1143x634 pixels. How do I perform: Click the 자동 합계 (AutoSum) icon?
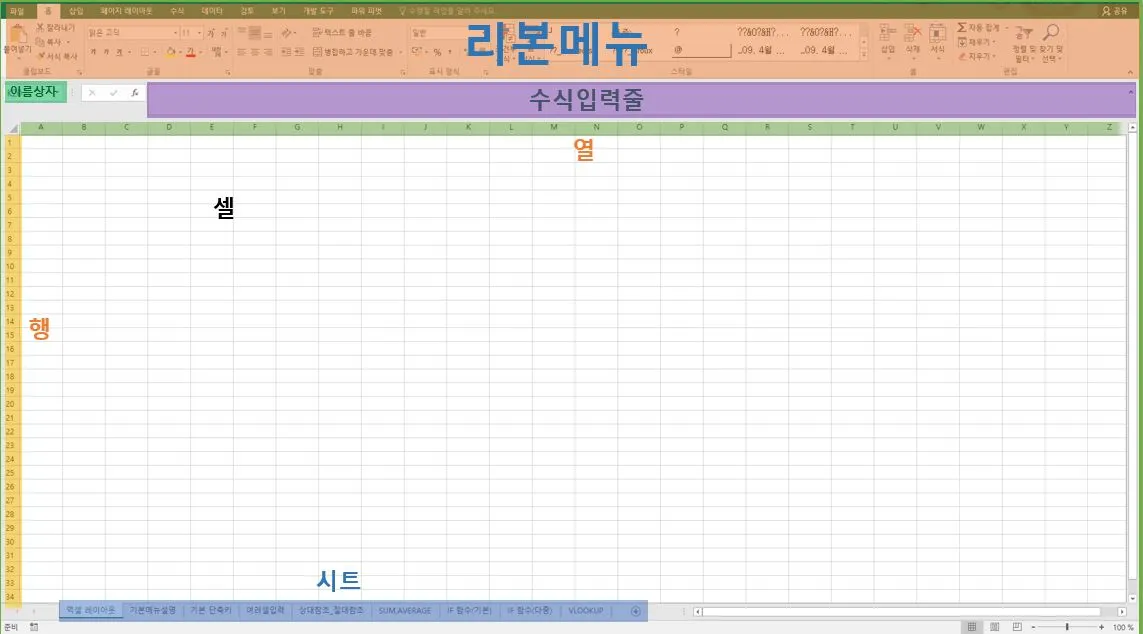pos(962,29)
